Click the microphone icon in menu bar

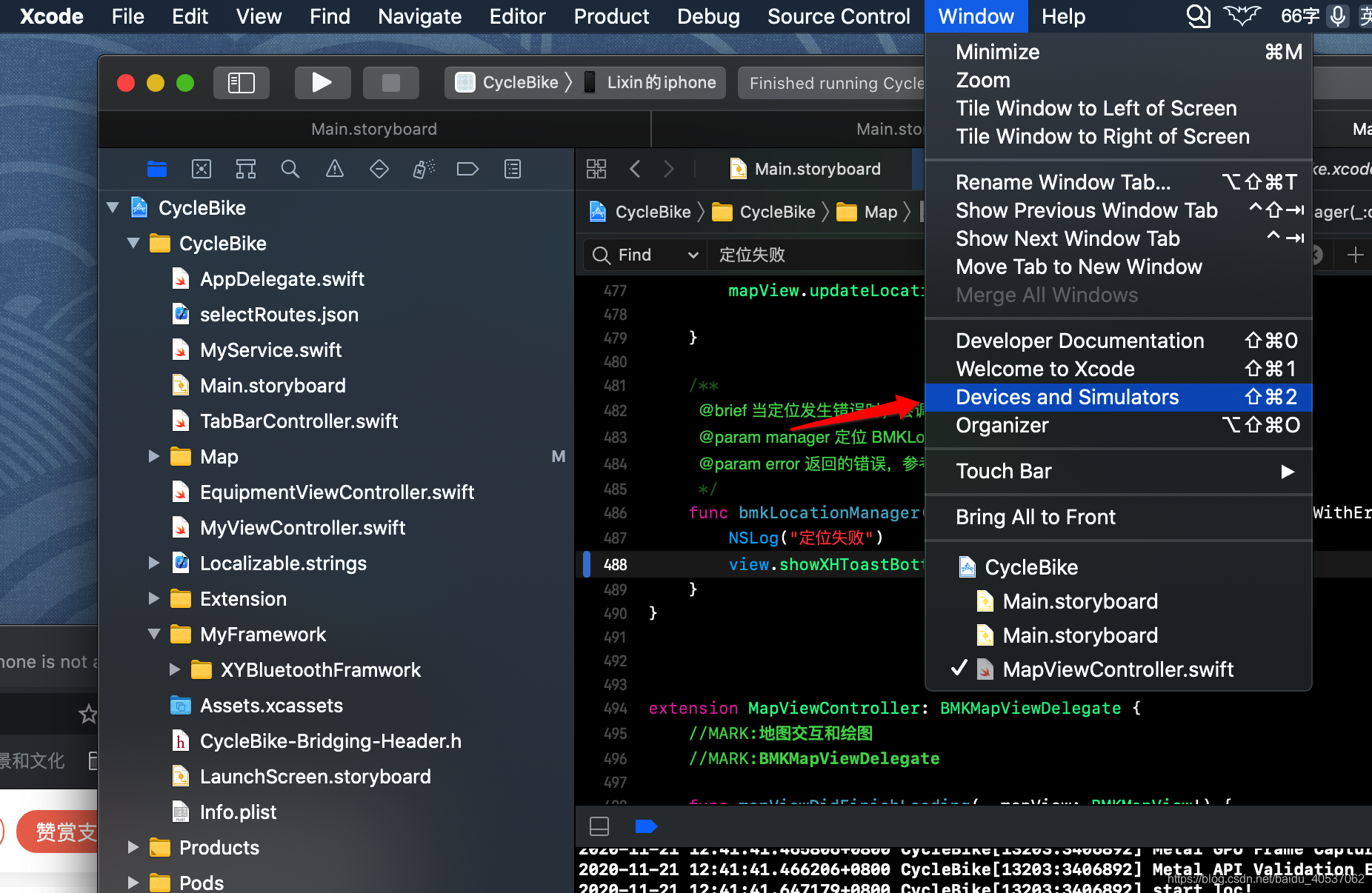pyautogui.click(x=1338, y=16)
